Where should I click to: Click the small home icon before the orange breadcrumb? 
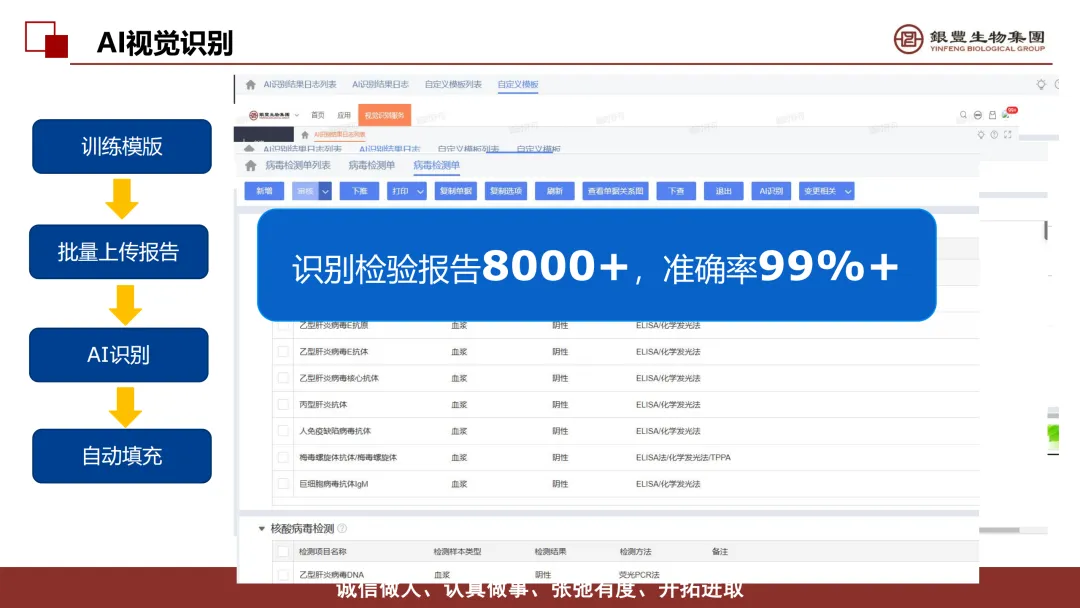click(x=305, y=135)
